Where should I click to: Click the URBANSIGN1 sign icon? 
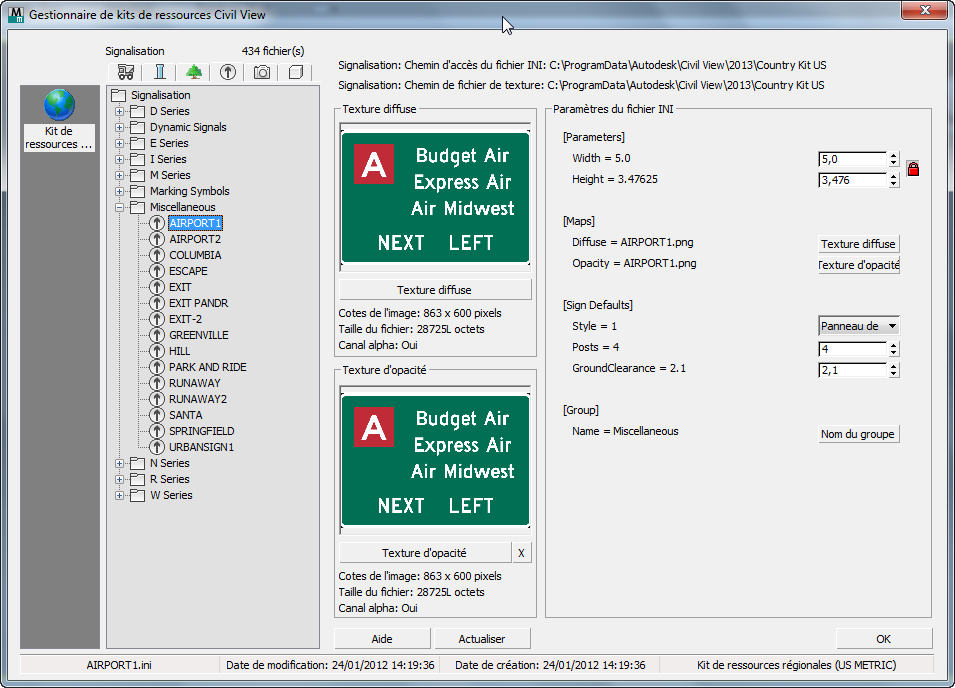point(157,447)
